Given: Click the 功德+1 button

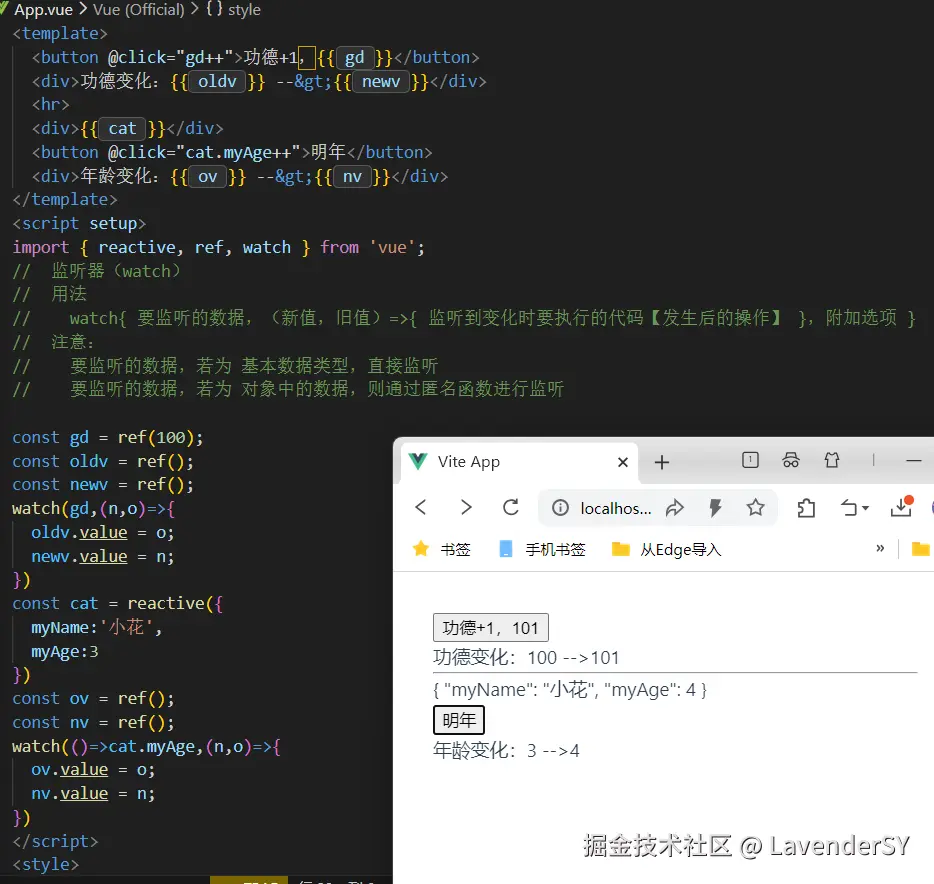Looking at the screenshot, I should [x=490, y=628].
